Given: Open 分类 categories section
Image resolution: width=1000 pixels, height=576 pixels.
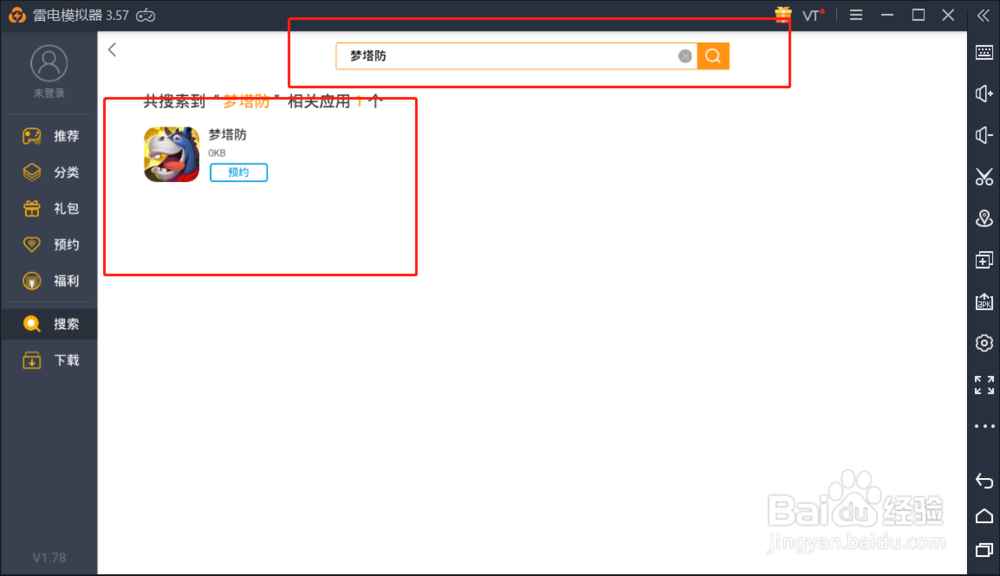Looking at the screenshot, I should [x=50, y=172].
